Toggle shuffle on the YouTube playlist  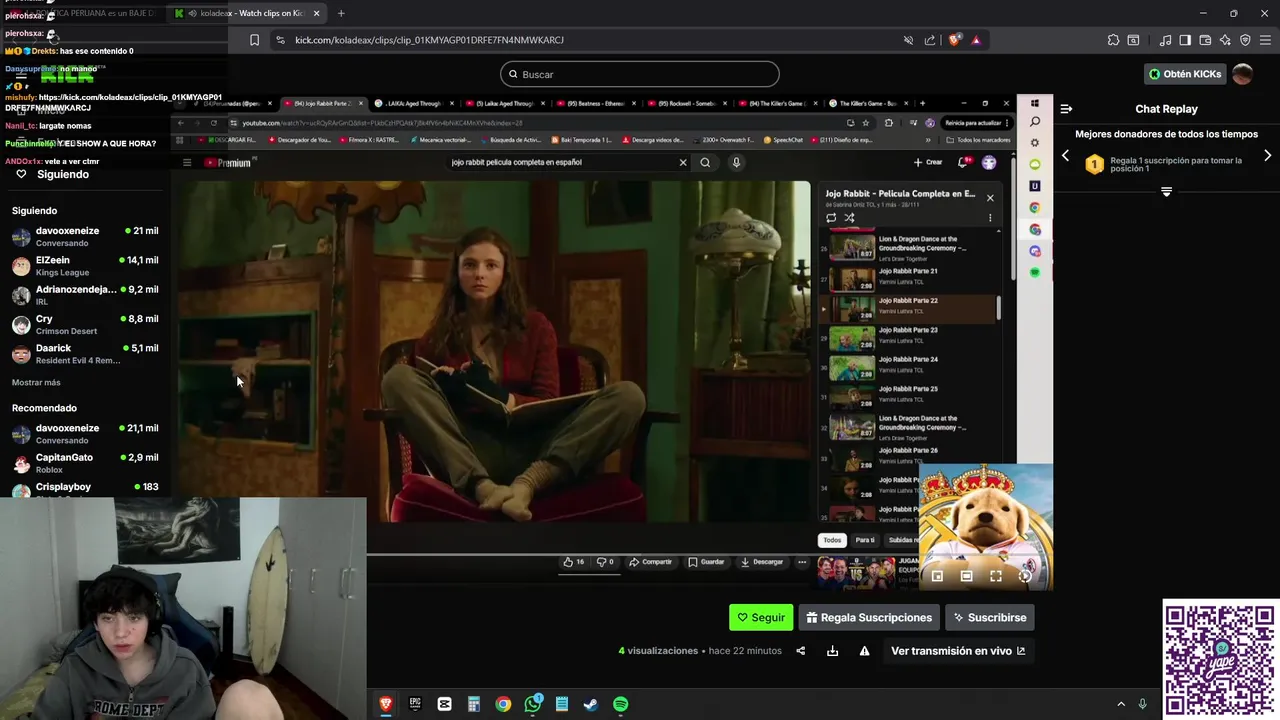[849, 217]
